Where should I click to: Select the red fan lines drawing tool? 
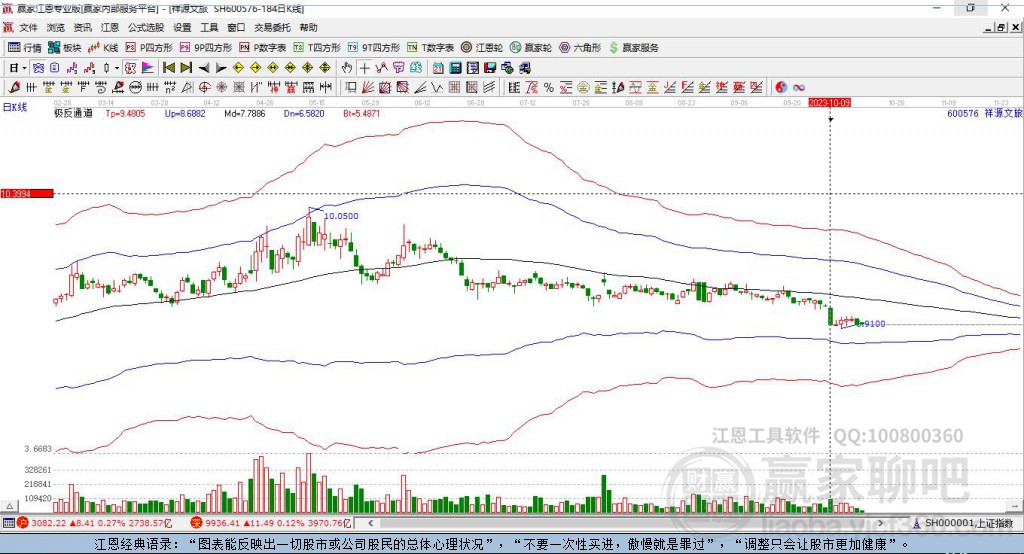(368, 88)
